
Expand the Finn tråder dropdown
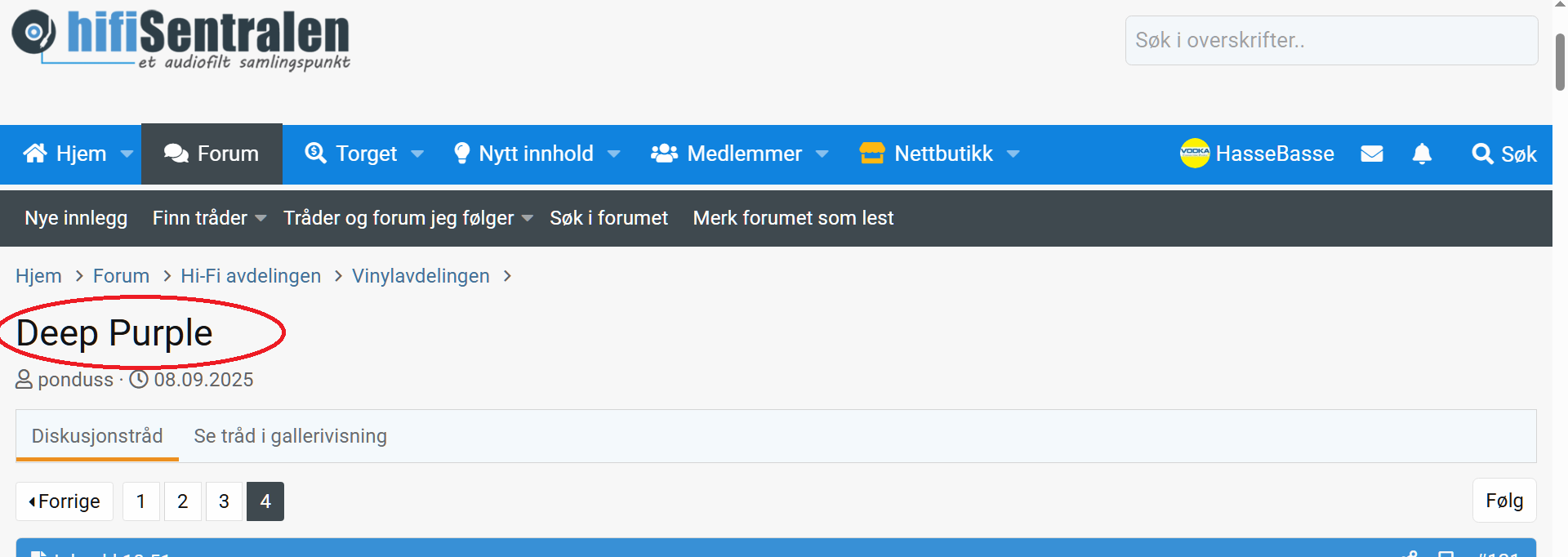(261, 218)
